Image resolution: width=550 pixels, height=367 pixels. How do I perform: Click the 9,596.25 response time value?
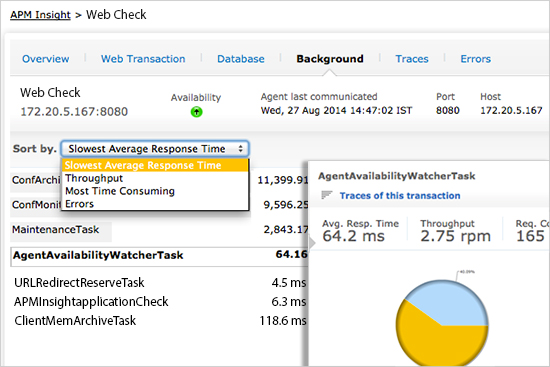[x=286, y=205]
